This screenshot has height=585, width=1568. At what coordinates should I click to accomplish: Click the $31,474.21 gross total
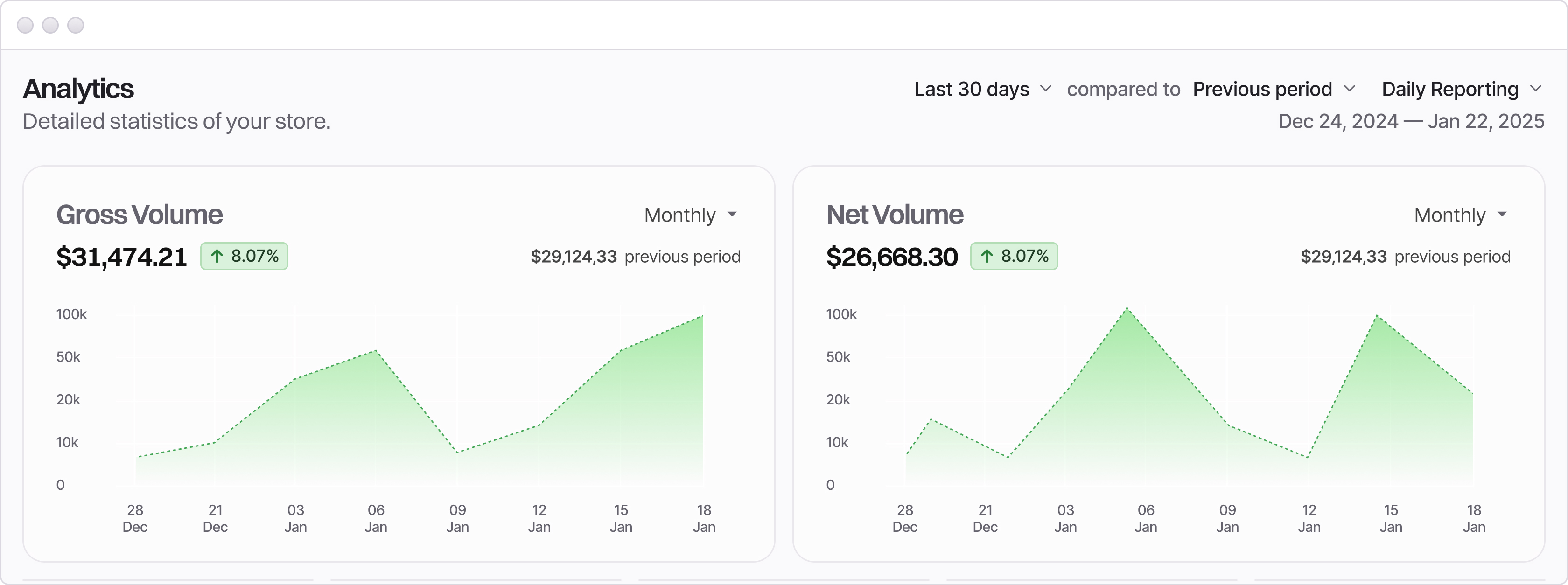click(x=122, y=257)
